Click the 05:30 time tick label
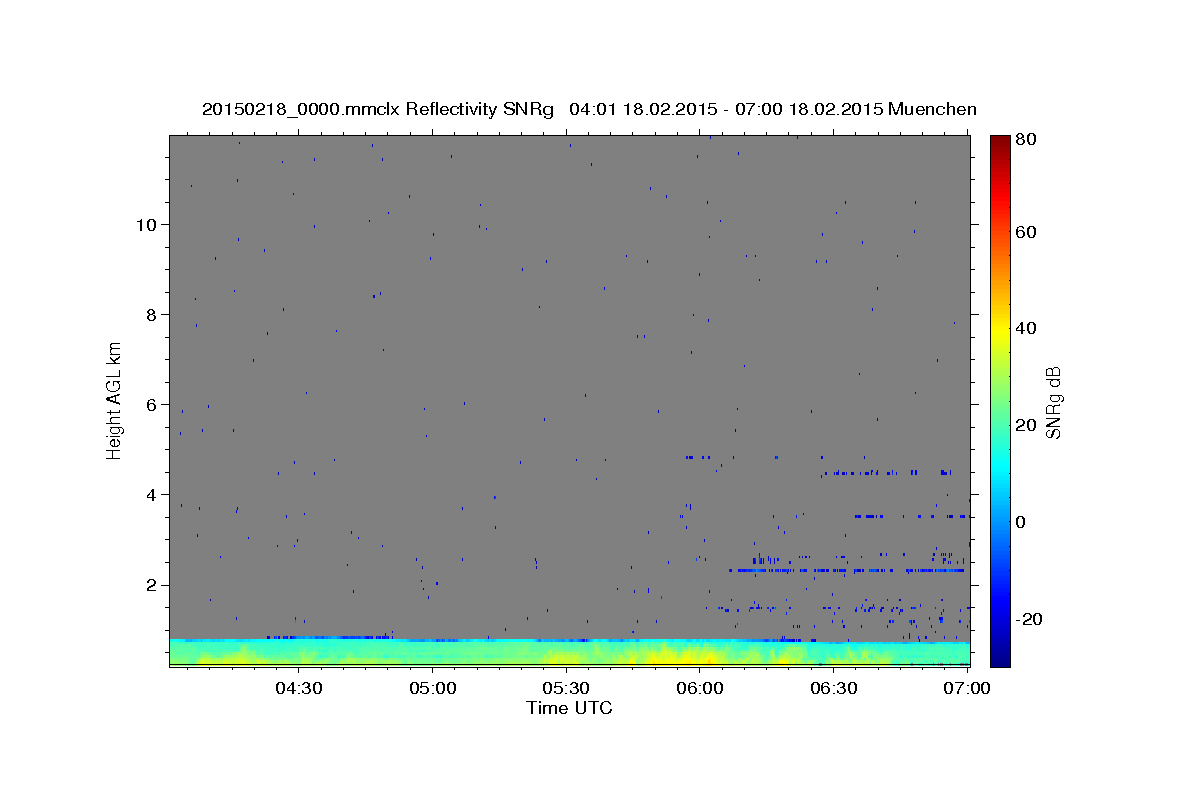 [566, 689]
